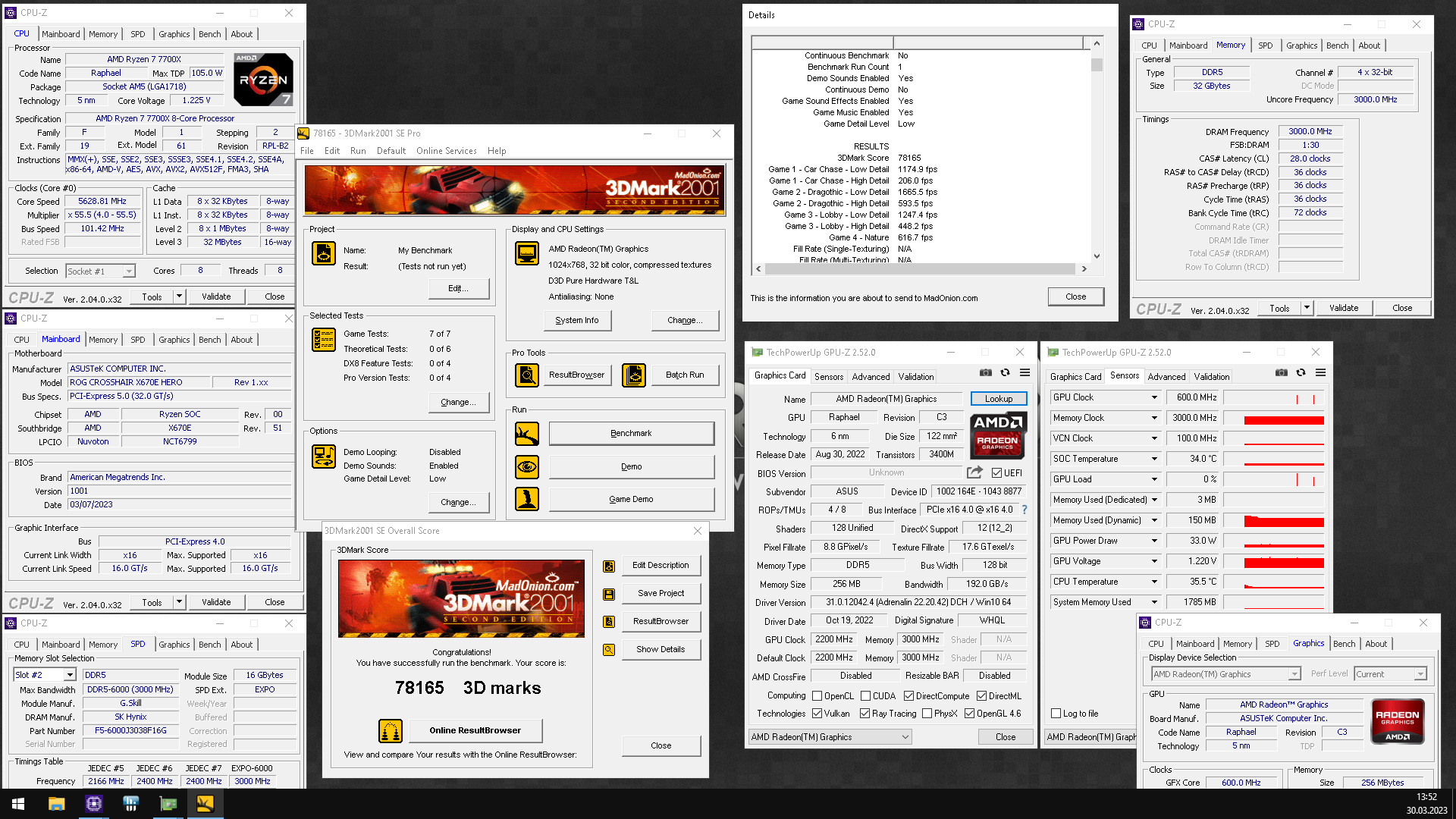Click Validate in CPU-Z Mainboard window

click(216, 602)
